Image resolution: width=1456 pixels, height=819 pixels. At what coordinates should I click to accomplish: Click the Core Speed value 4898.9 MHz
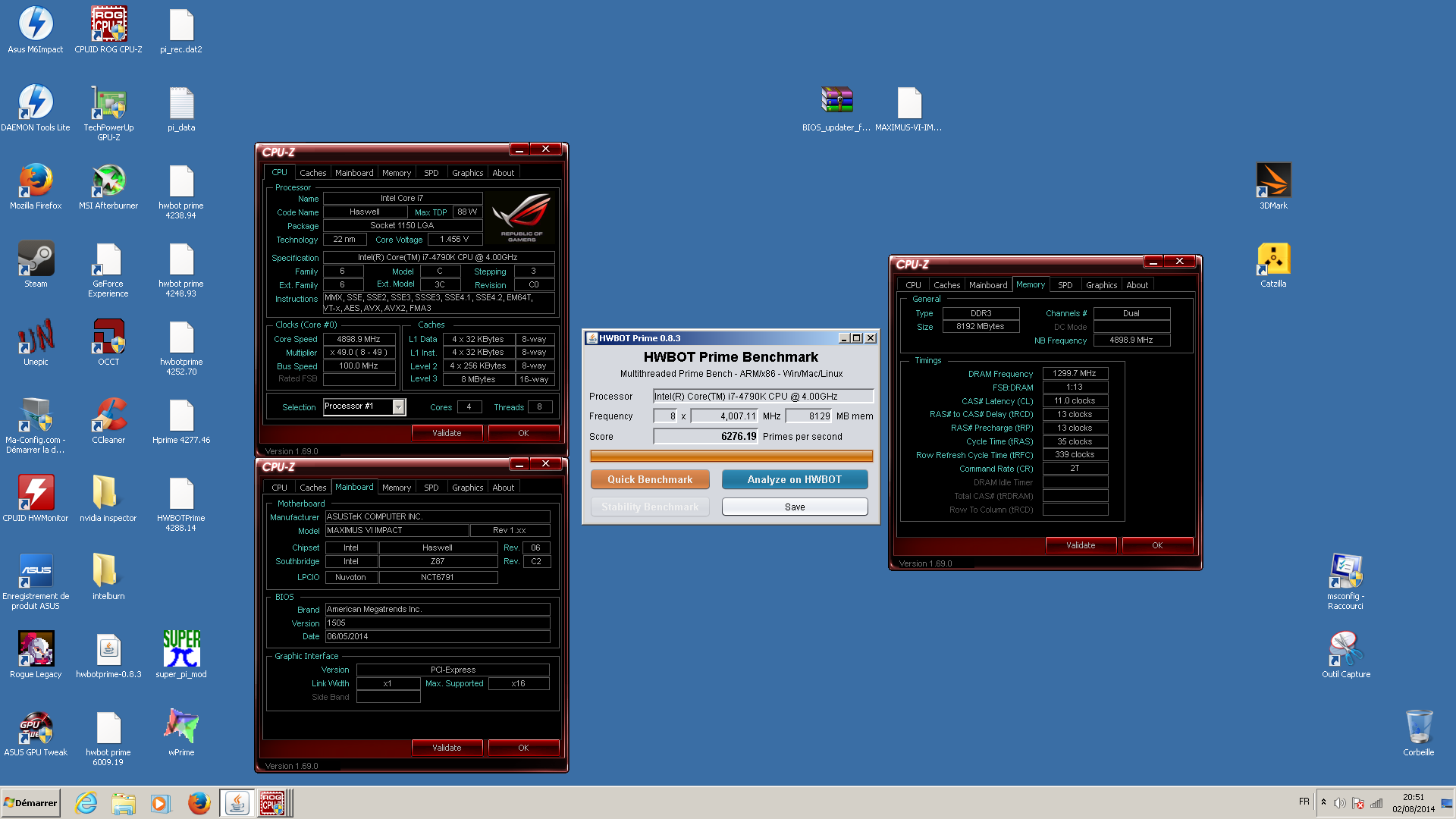point(359,339)
